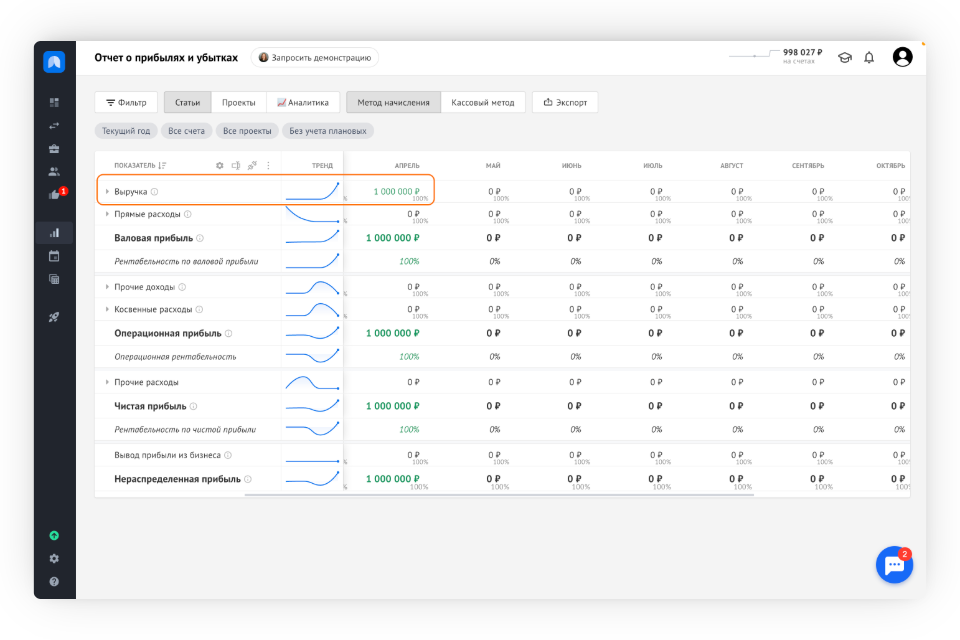Click the link/unlink icon in table header
Image resolution: width=960 pixels, height=640 pixels.
pyautogui.click(x=252, y=165)
